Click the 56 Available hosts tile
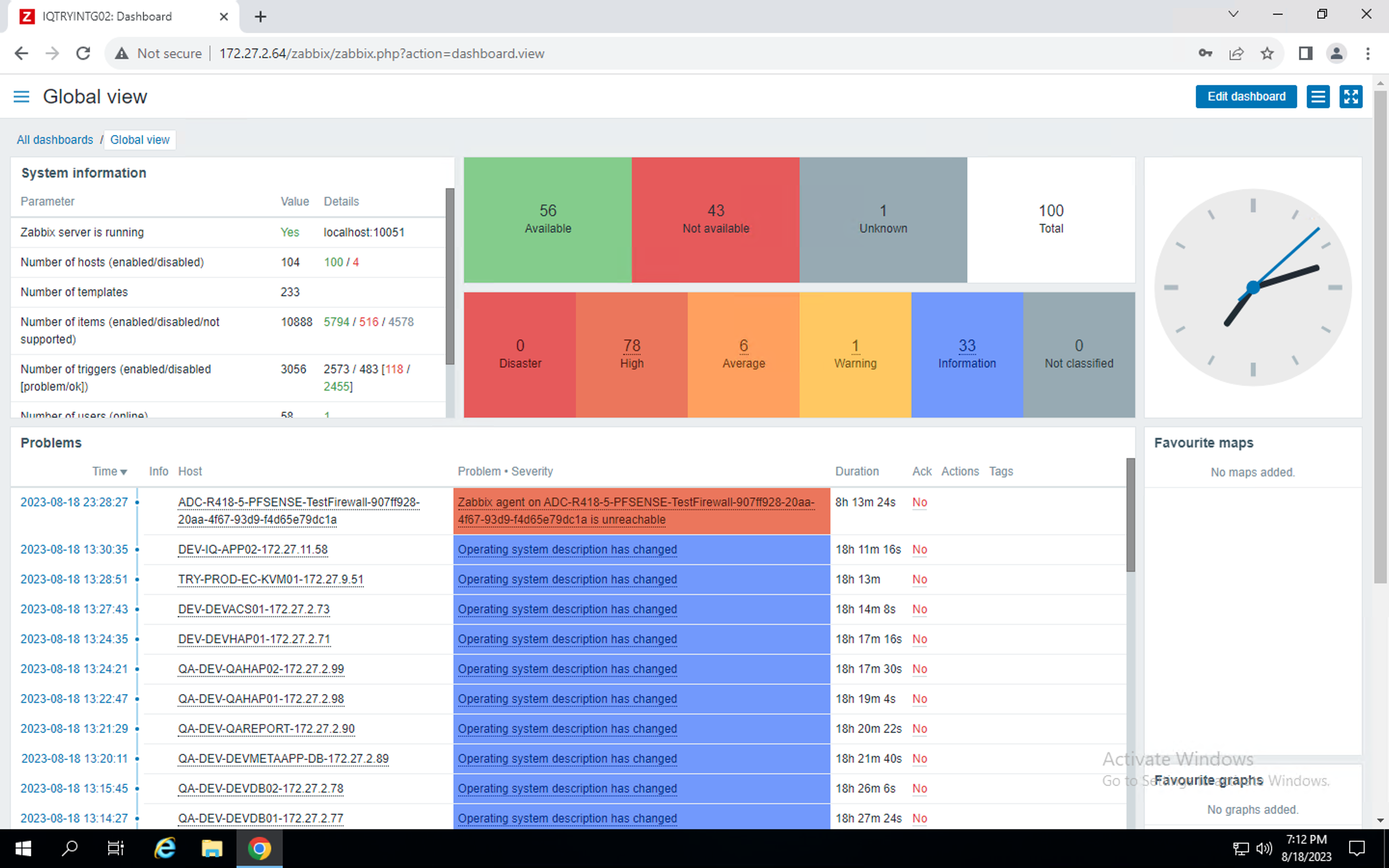 click(x=547, y=219)
